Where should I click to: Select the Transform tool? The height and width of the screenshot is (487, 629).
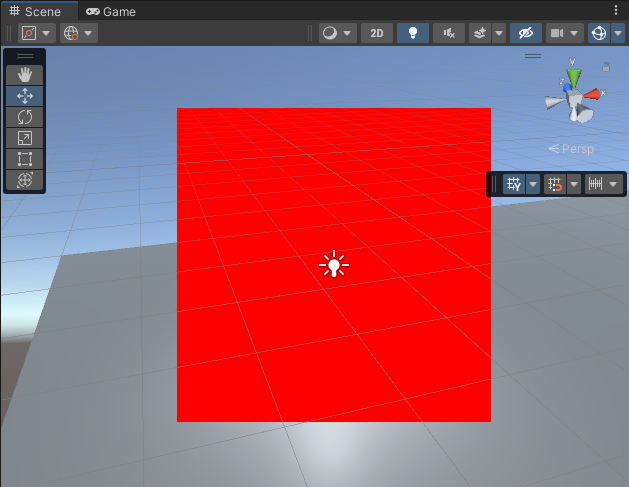pos(25,180)
